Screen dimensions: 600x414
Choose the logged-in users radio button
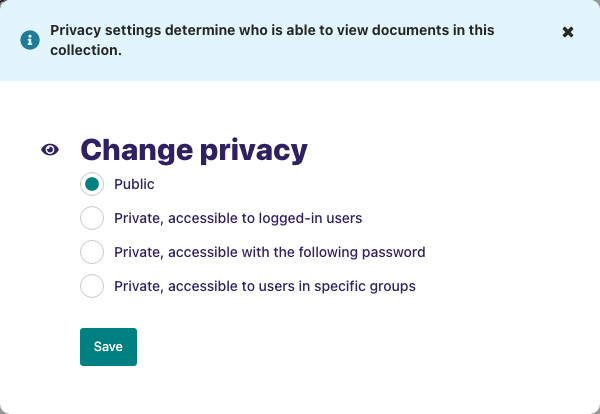(x=92, y=218)
